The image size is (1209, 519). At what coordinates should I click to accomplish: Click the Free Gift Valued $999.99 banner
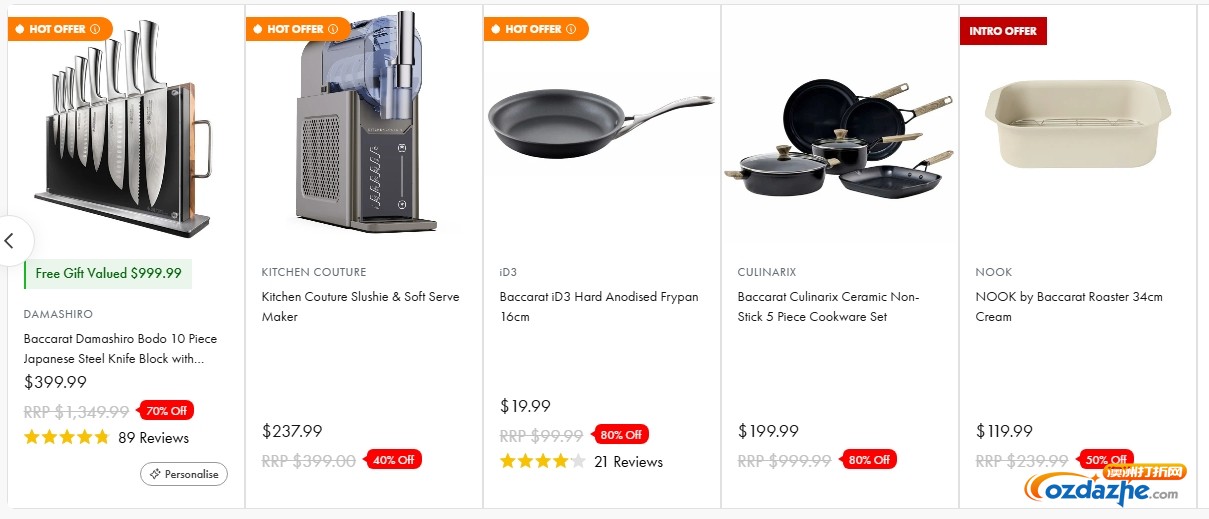pyautogui.click(x=108, y=274)
